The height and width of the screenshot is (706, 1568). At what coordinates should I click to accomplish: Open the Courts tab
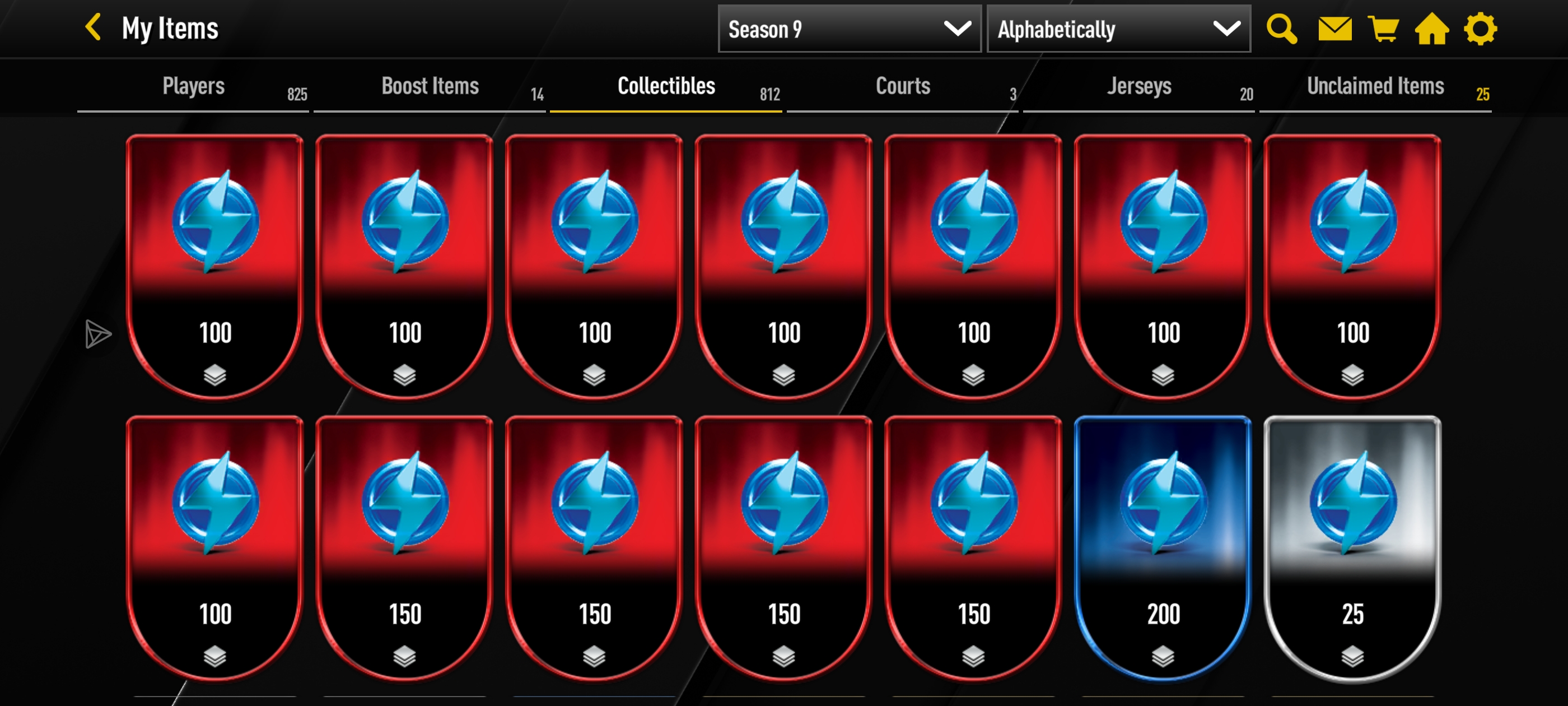click(902, 86)
